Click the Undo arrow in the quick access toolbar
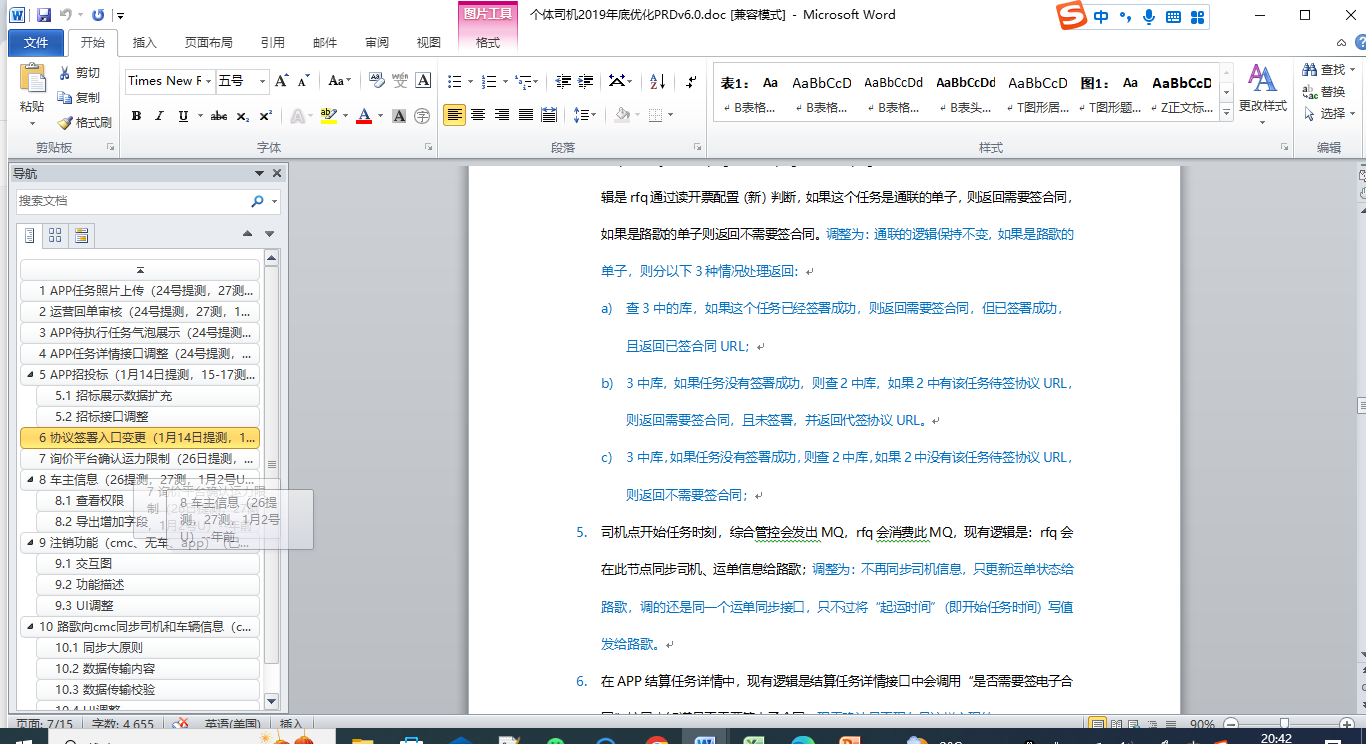The width and height of the screenshot is (1366, 744). (66, 15)
